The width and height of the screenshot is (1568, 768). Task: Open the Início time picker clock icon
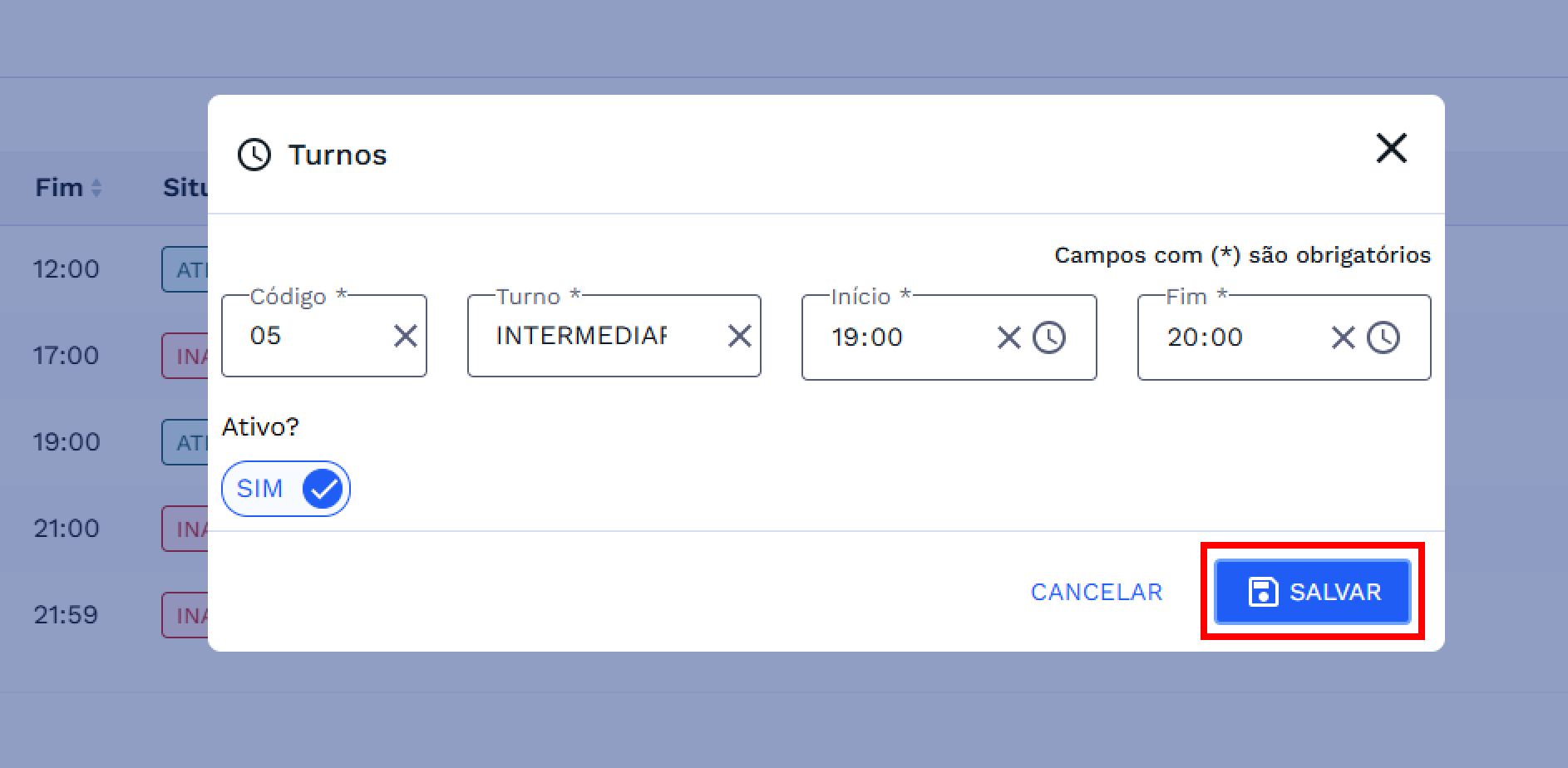point(1049,338)
